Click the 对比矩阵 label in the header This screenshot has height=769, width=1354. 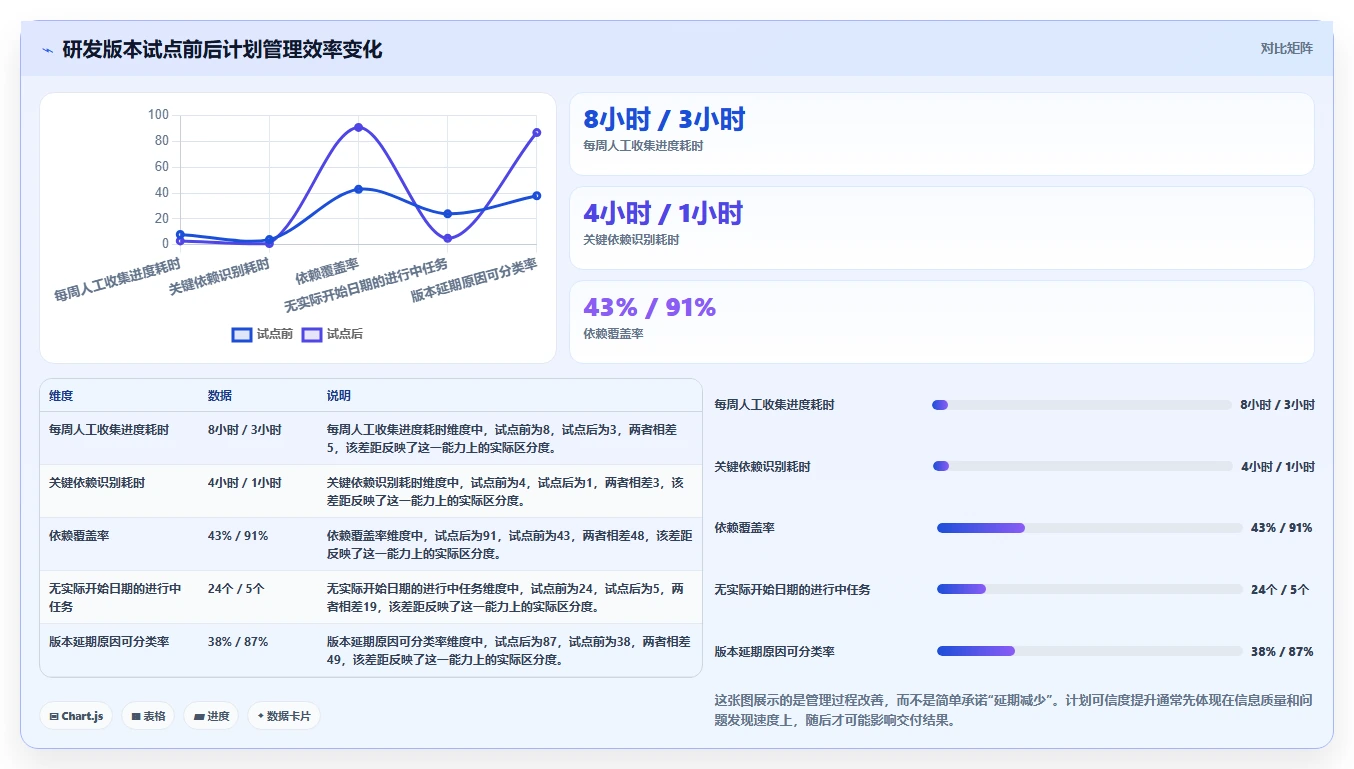click(x=1286, y=48)
